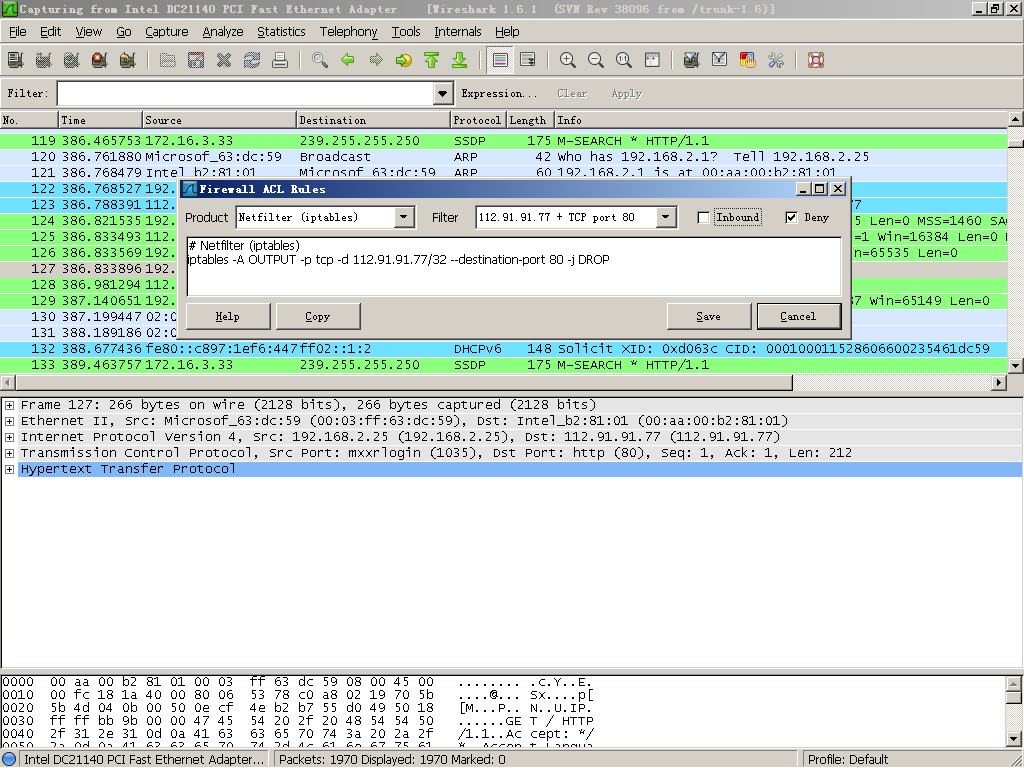The height and width of the screenshot is (768, 1024).
Task: Select packet 119 SSDP M-SEARCH row
Action: [504, 140]
